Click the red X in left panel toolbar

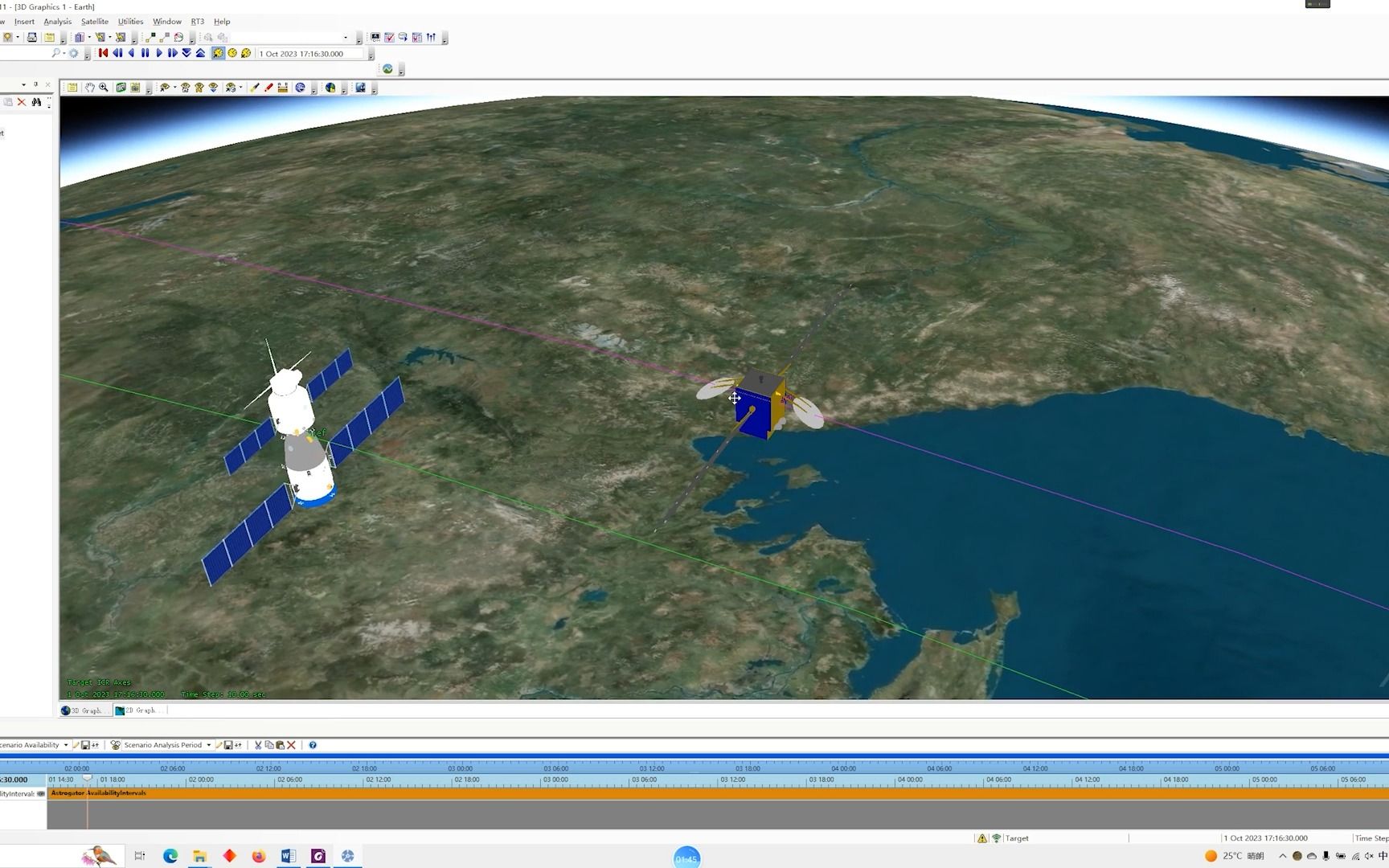[22, 102]
